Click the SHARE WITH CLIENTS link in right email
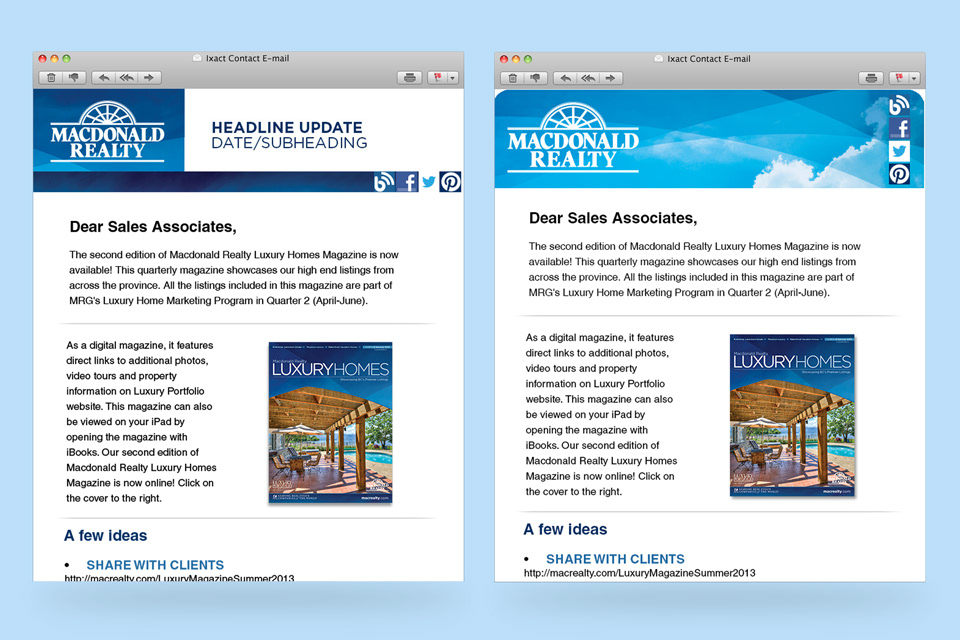The image size is (960, 640). click(615, 559)
